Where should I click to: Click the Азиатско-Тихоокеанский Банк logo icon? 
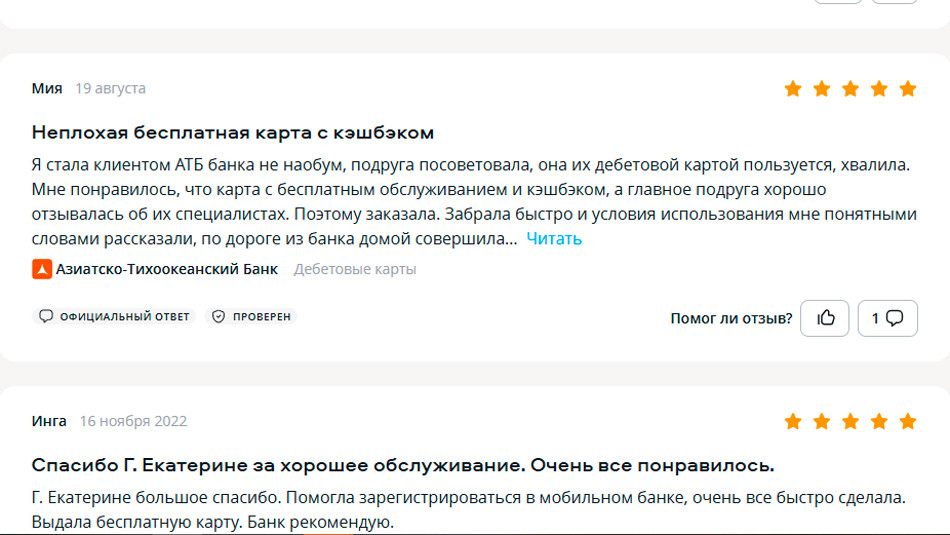point(41,269)
